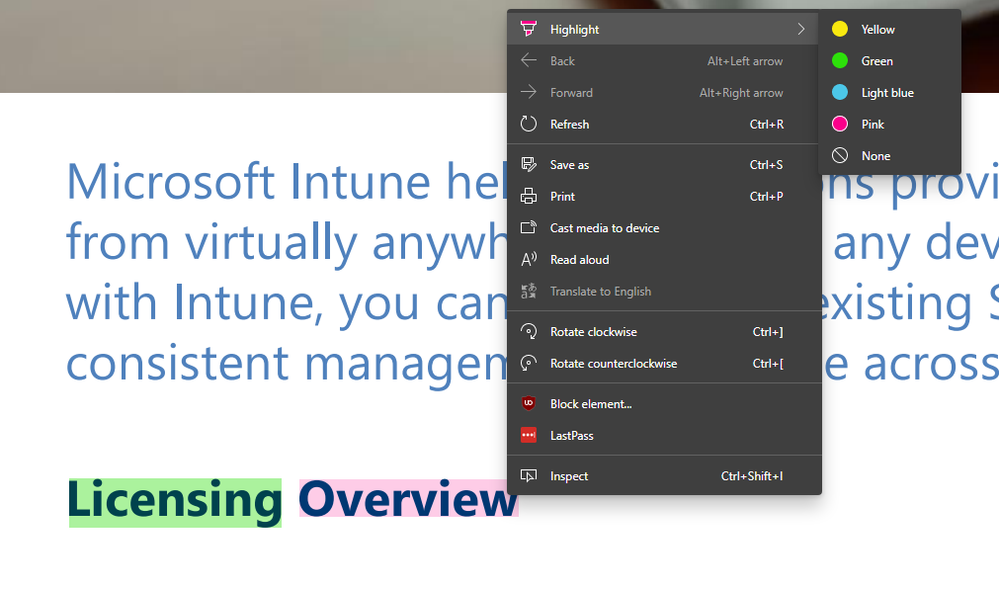The height and width of the screenshot is (592, 999).
Task: Click the pink-highlighted word Overview
Action: tap(408, 500)
